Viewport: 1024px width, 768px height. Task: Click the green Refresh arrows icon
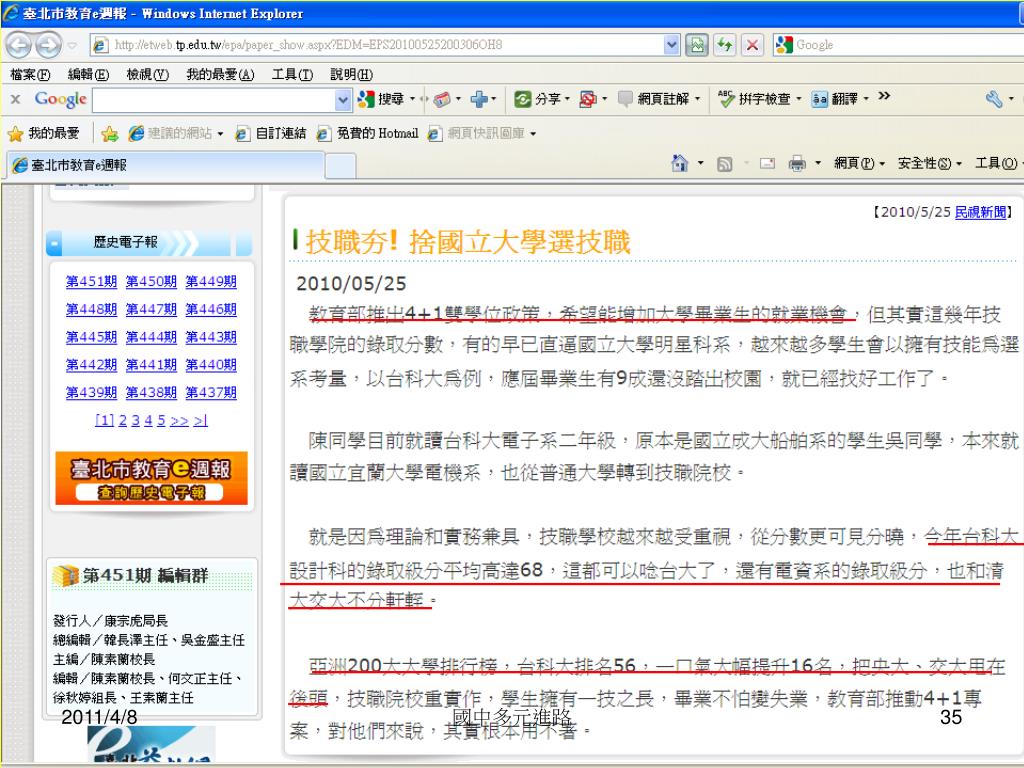tap(725, 45)
